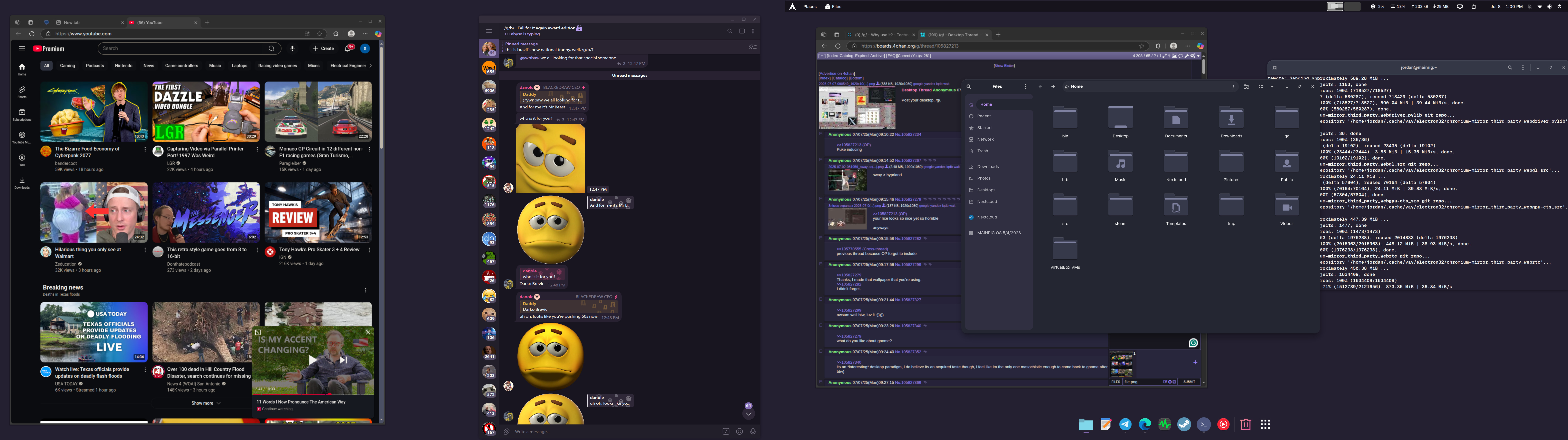The height and width of the screenshot is (440, 1568).
Task: Record a voice message in chat
Action: (753, 431)
